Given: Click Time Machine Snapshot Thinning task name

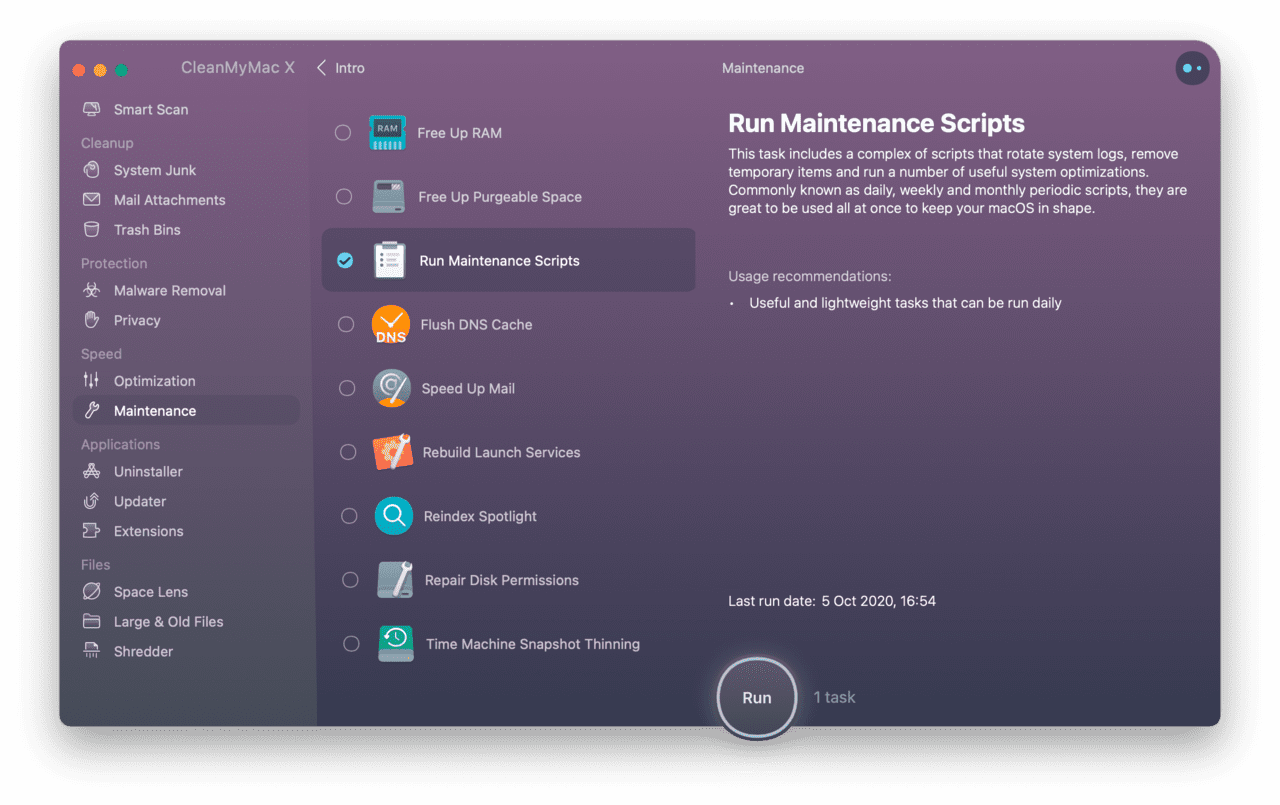Looking at the screenshot, I should [x=533, y=644].
